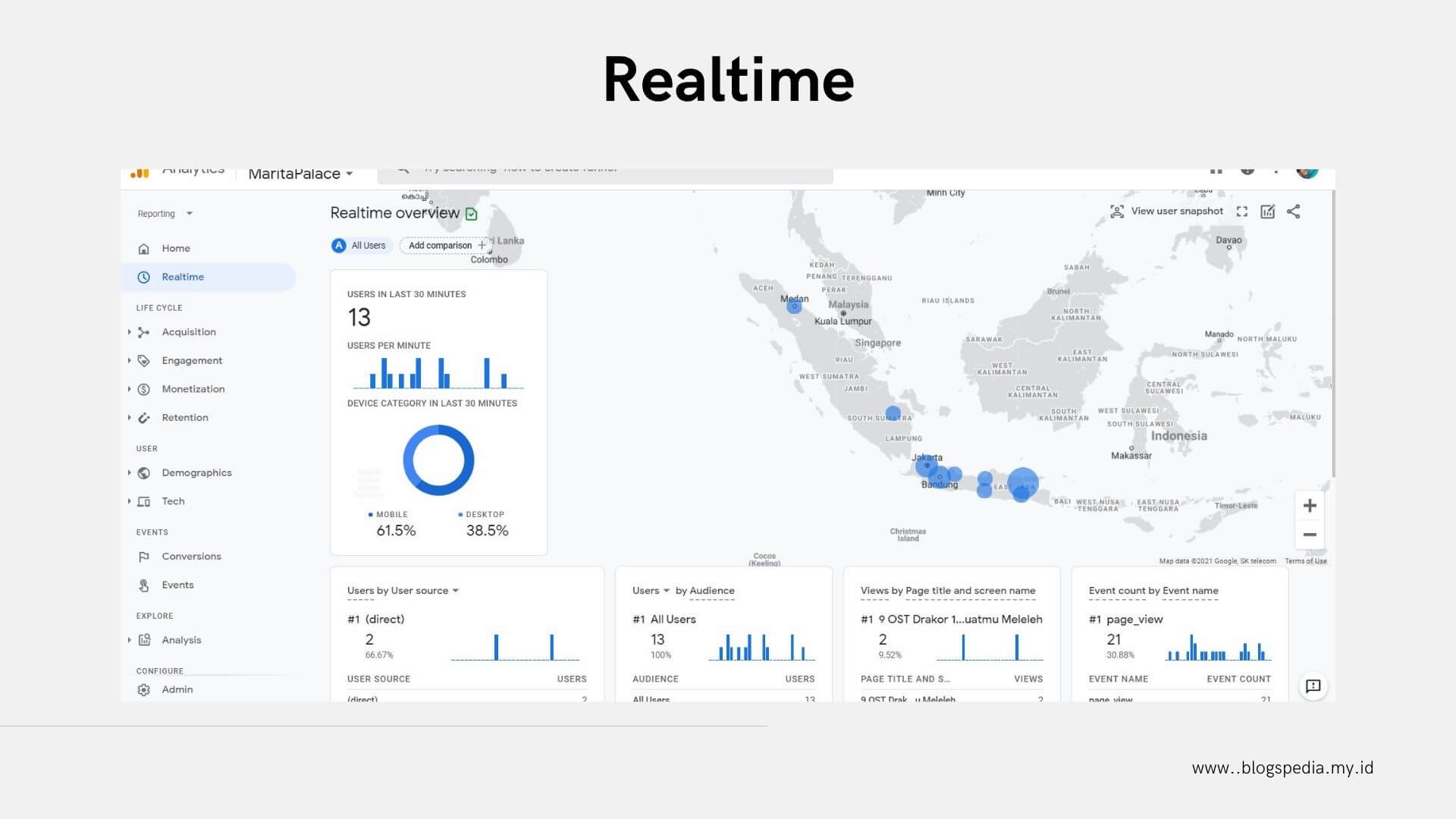Zoom out on the map

coord(1309,535)
